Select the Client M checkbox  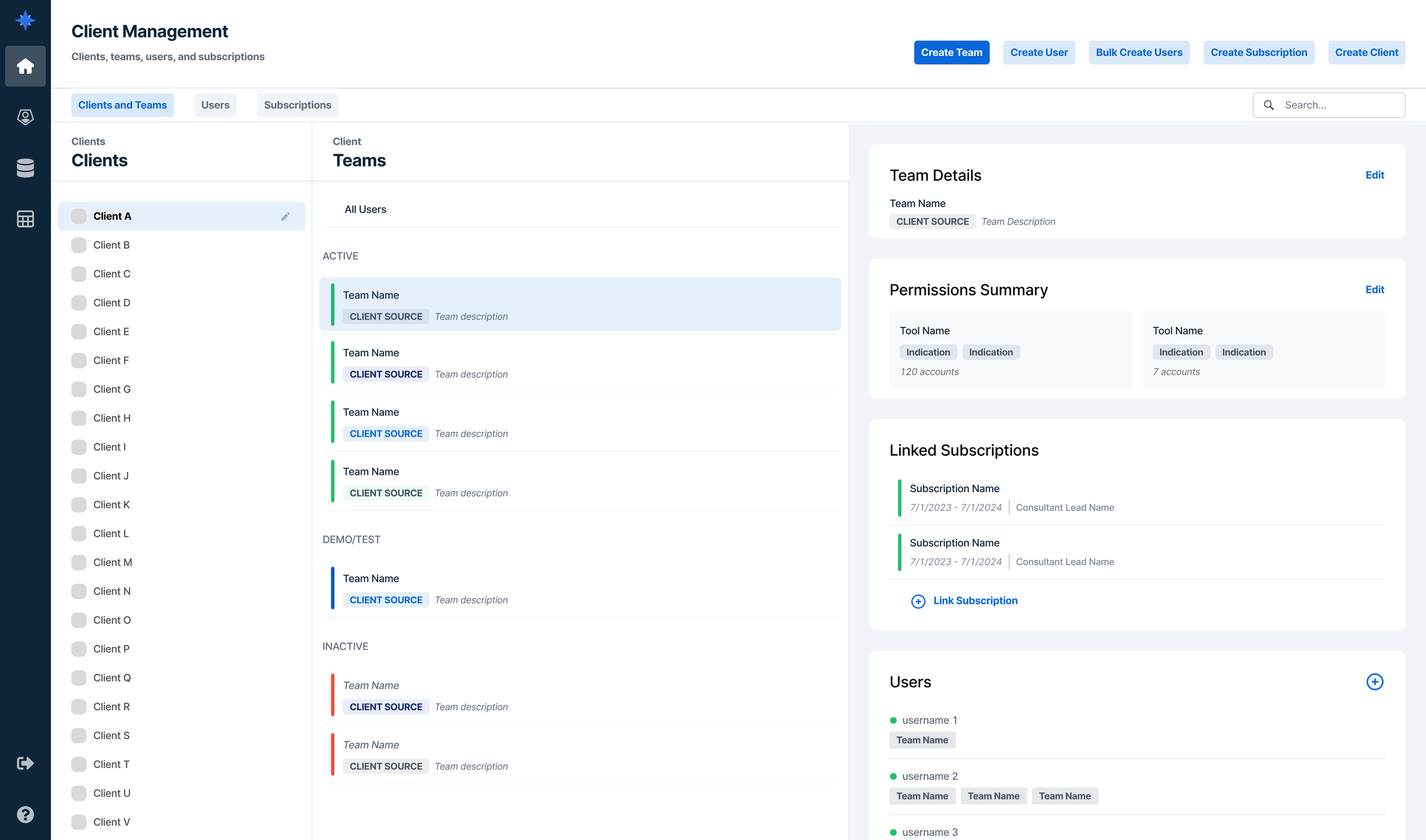[79, 562]
